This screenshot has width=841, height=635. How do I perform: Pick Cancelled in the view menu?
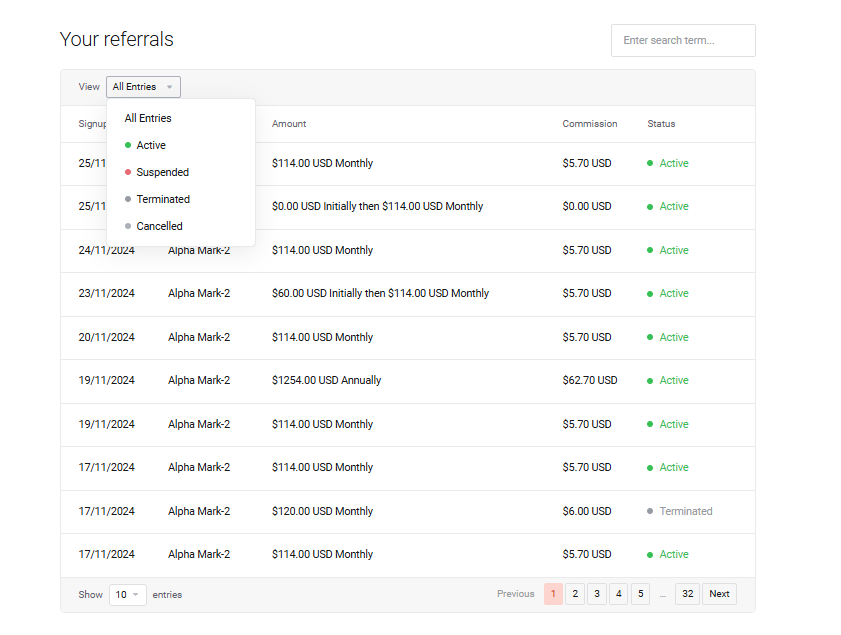[159, 226]
